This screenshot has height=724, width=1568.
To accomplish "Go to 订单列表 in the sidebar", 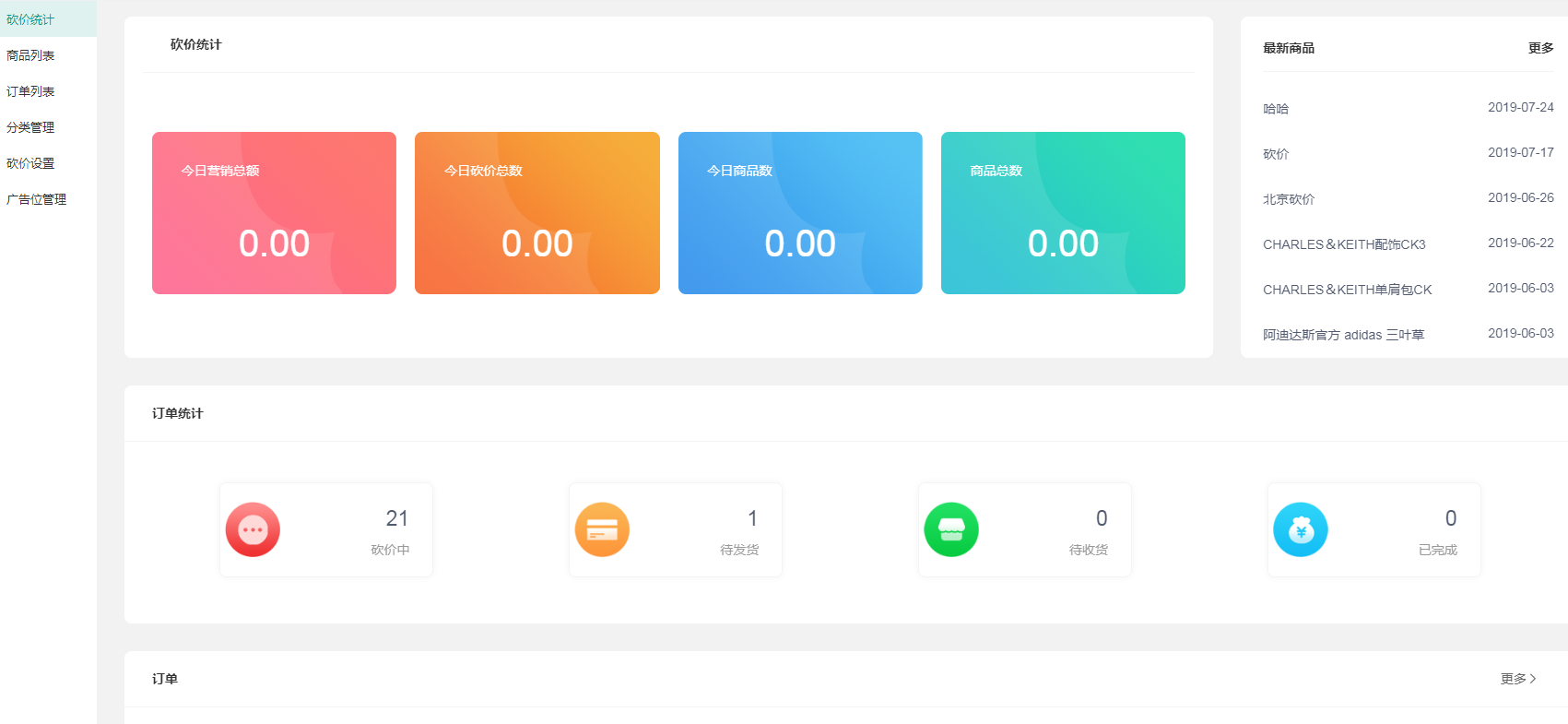I will pyautogui.click(x=48, y=91).
